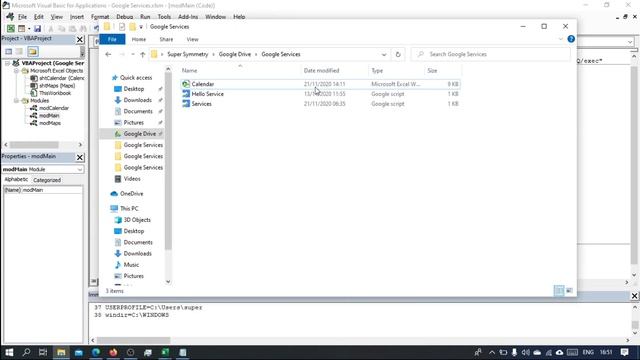The image size is (640, 360).
Task: Close the Project VBAProject panel
Action: (x=80, y=39)
